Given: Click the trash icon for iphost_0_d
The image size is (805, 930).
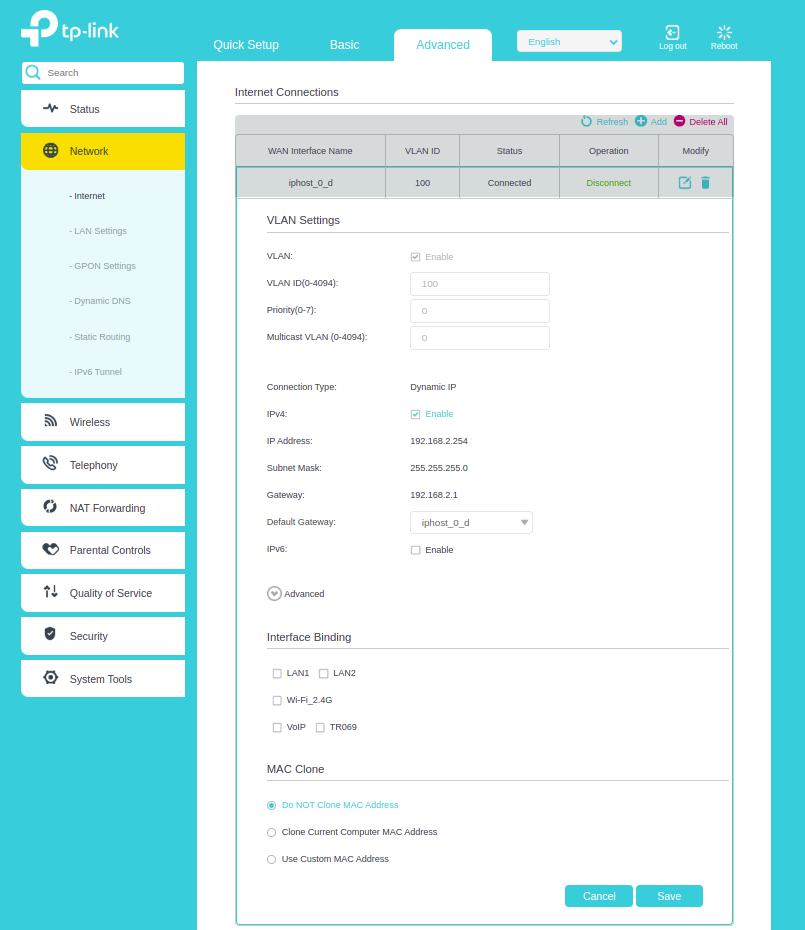Looking at the screenshot, I should pos(705,183).
